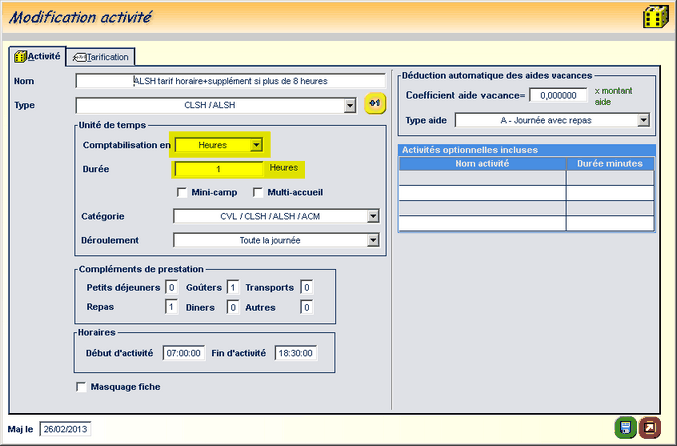Expand the Comptabilisation en Heures dropdown
Image resolution: width=677 pixels, height=446 pixels.
pyautogui.click(x=256, y=145)
